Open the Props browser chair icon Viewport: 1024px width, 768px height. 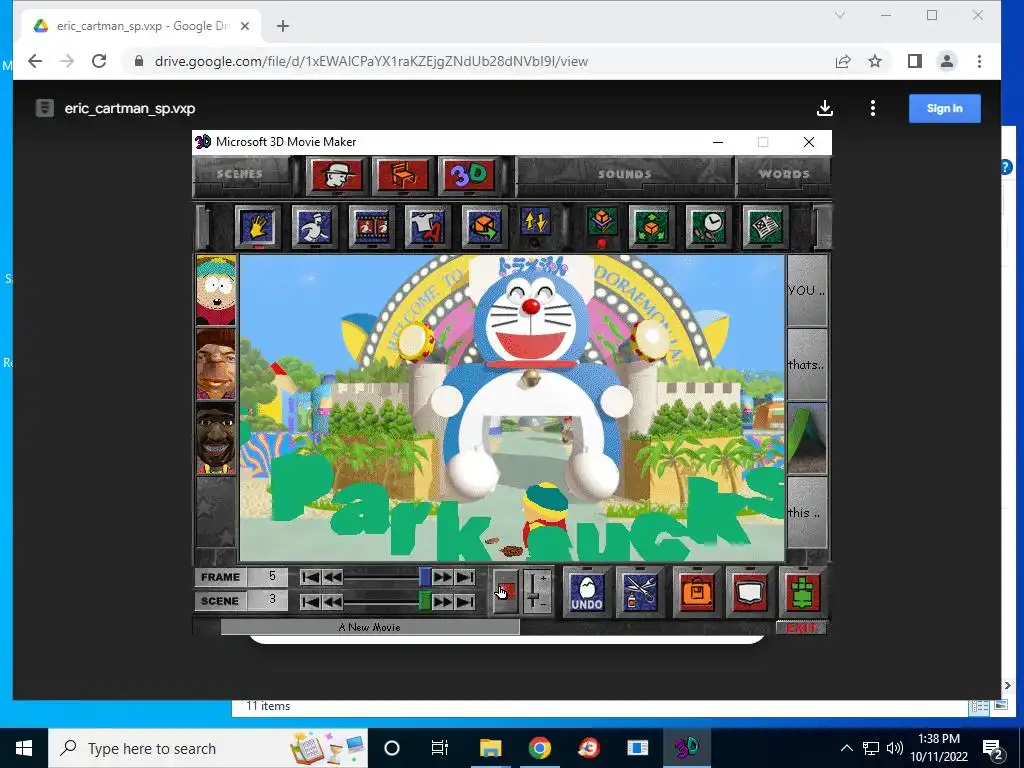coord(402,175)
